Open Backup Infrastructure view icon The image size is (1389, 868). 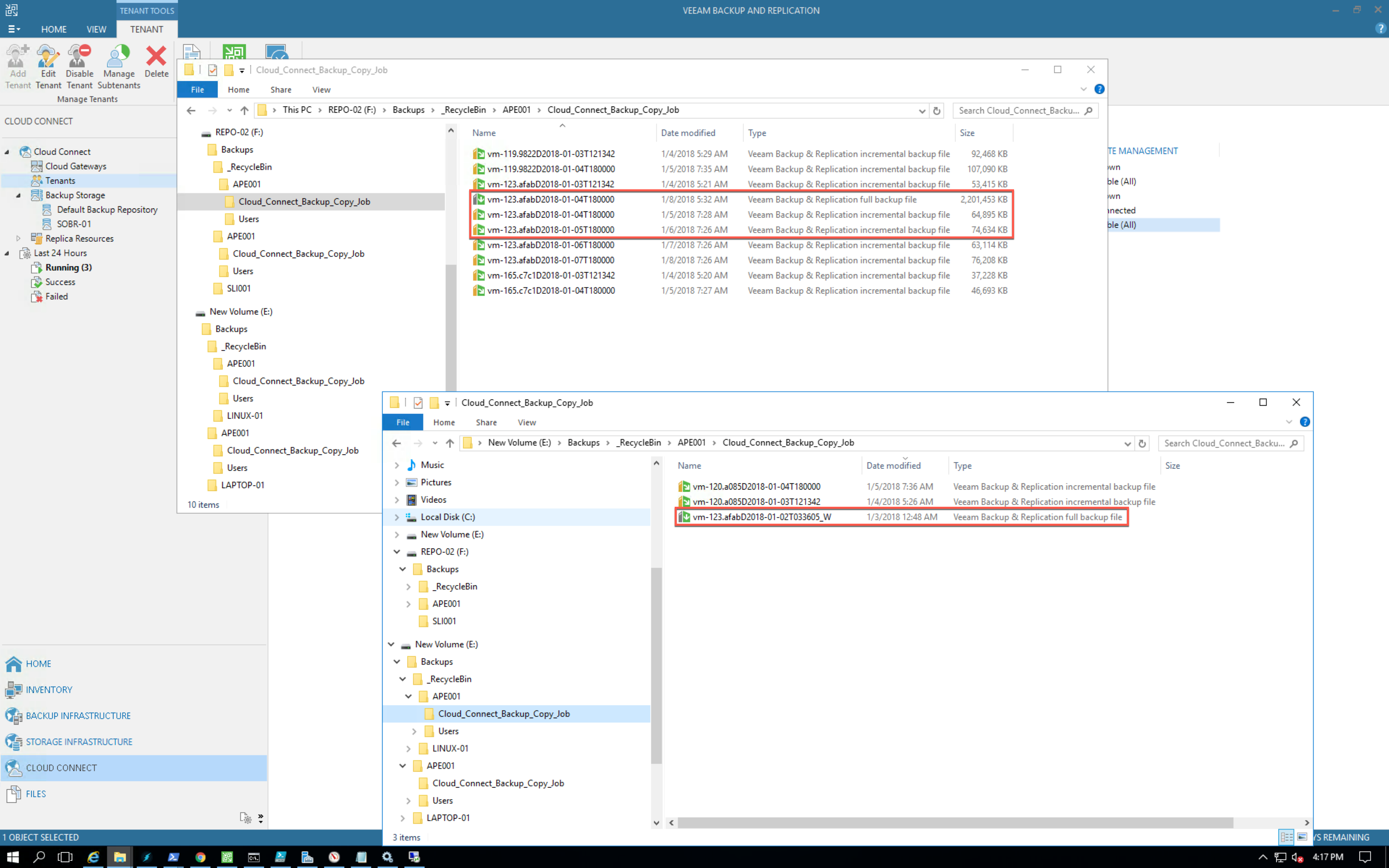point(14,715)
